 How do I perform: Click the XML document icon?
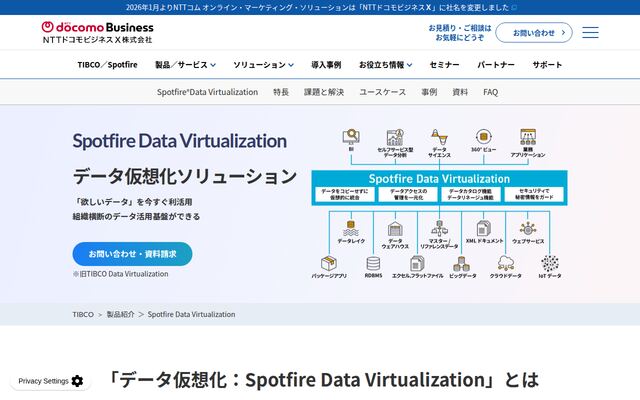tap(484, 228)
